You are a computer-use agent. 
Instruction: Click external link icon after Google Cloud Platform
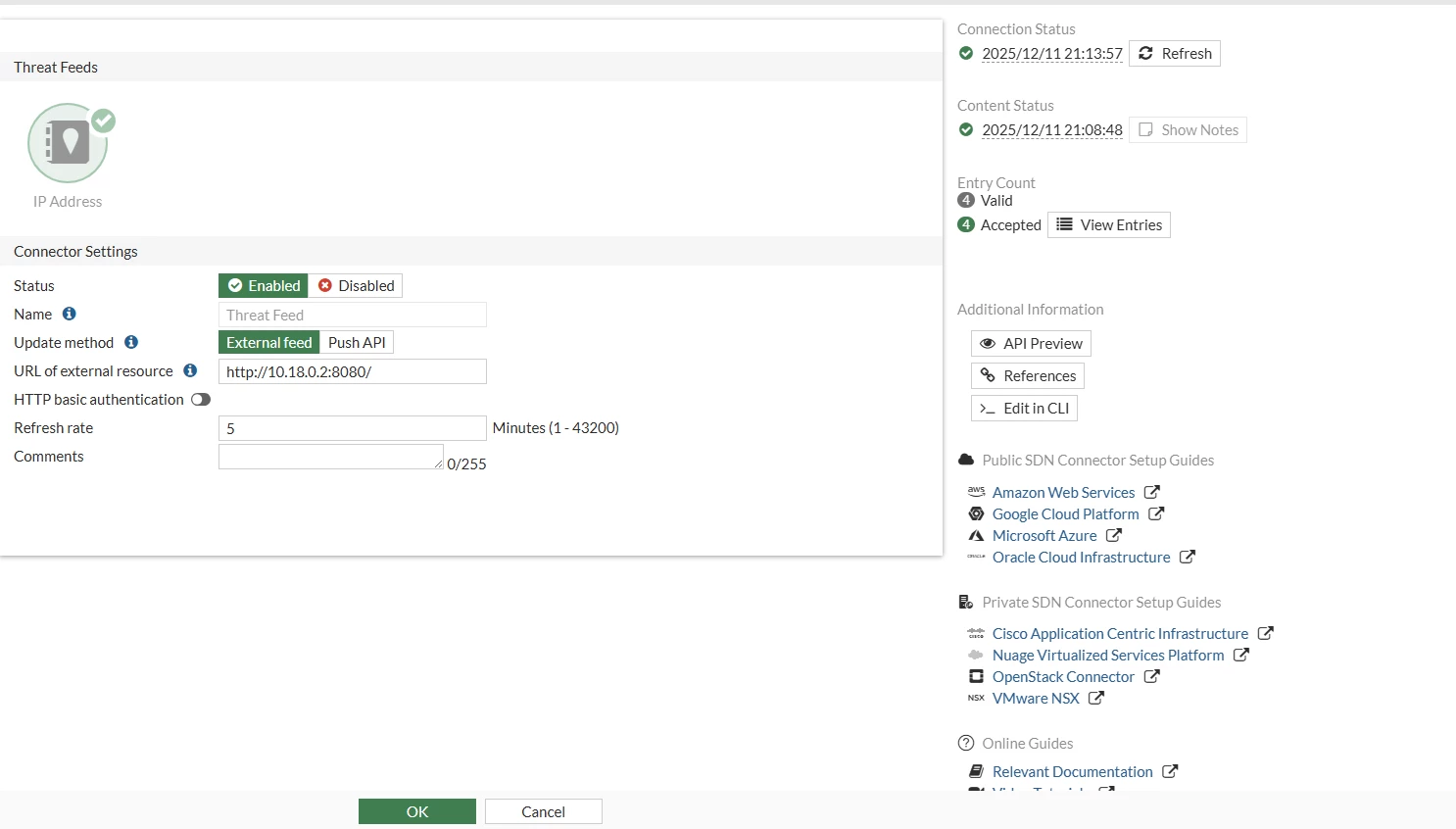(x=1156, y=513)
